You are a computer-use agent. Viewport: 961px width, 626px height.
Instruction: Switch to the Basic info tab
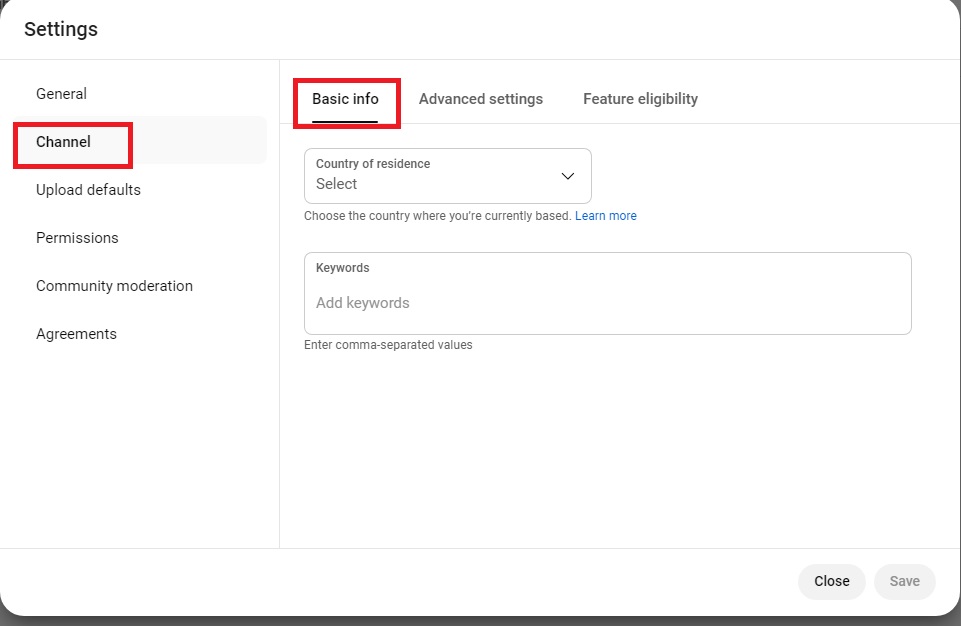click(x=345, y=99)
